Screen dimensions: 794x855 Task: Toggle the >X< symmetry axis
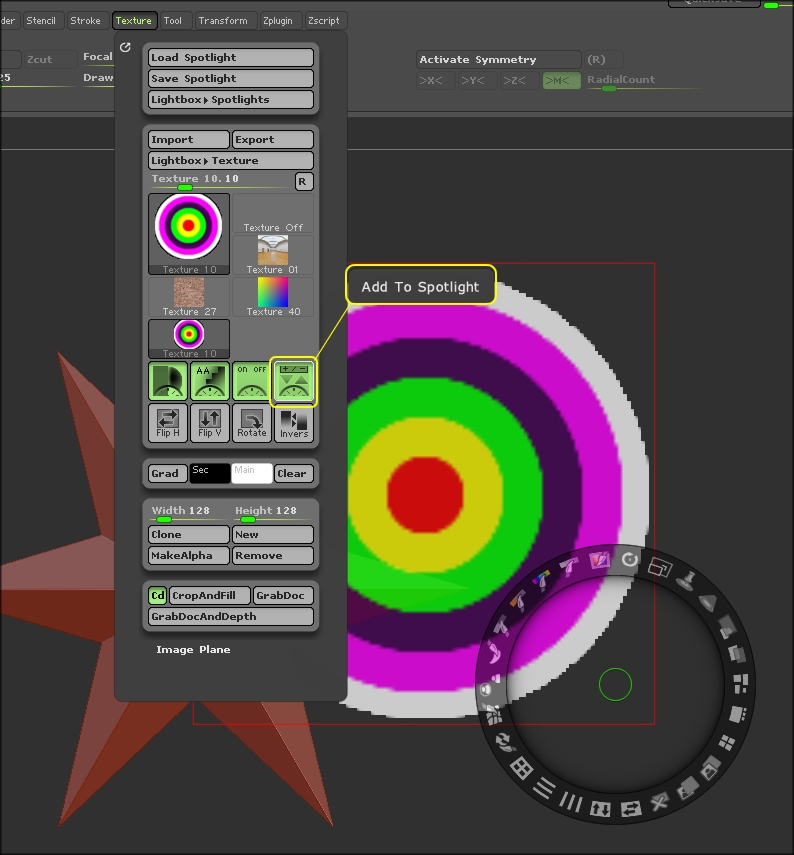tap(436, 81)
